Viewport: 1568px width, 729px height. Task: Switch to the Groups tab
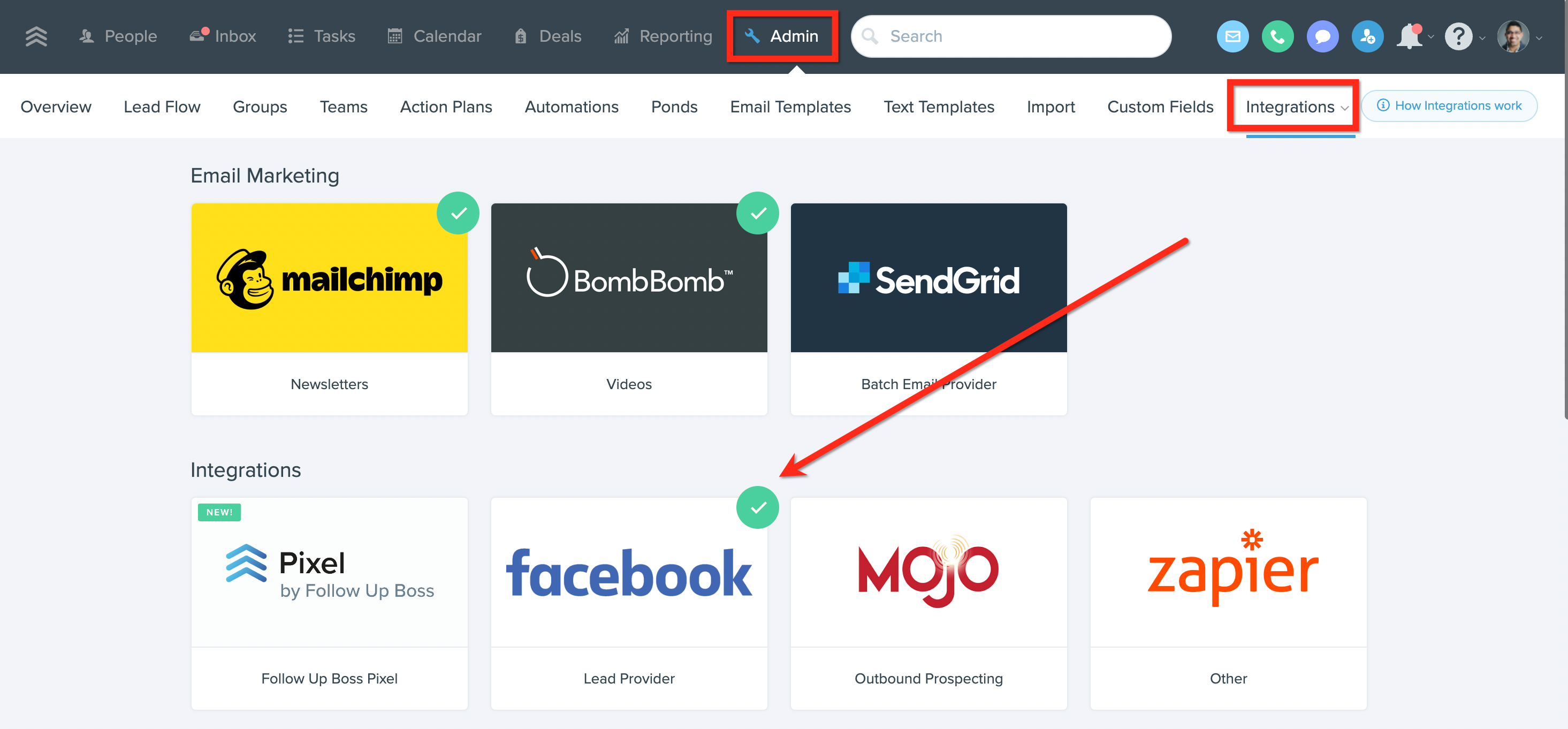260,106
